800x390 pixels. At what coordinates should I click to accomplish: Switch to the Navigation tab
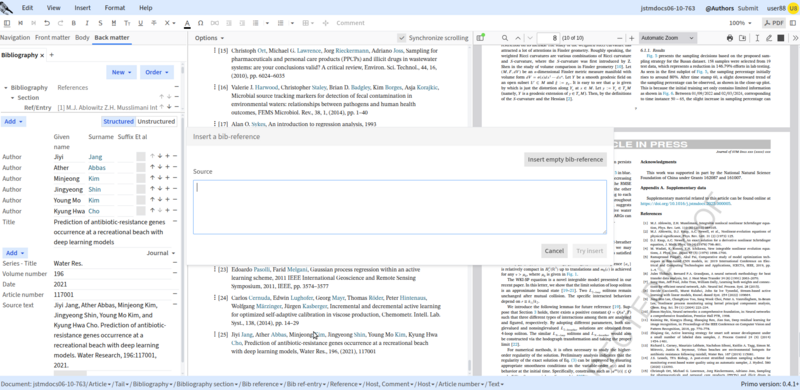point(15,37)
